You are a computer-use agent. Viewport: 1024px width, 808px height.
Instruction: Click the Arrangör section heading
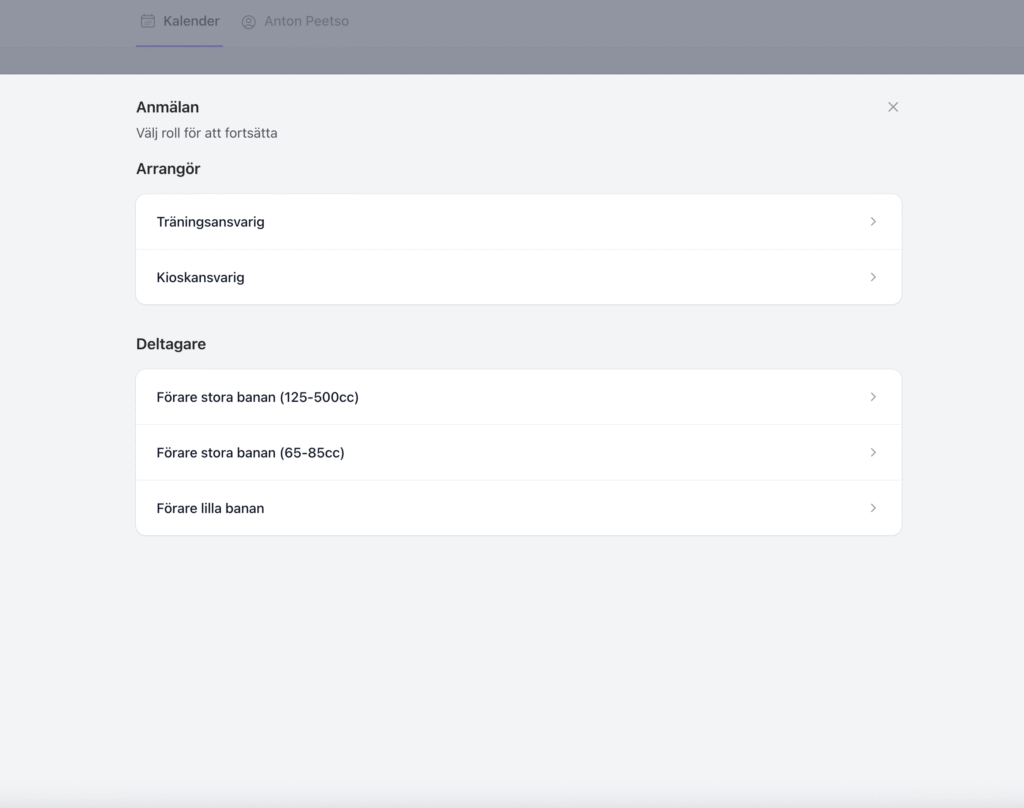click(168, 169)
